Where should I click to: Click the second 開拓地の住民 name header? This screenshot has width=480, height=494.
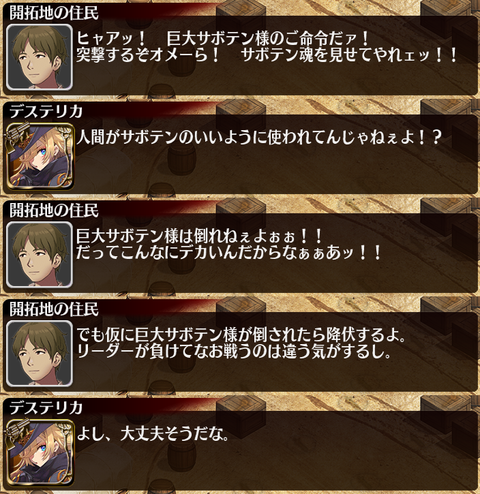(x=54, y=210)
